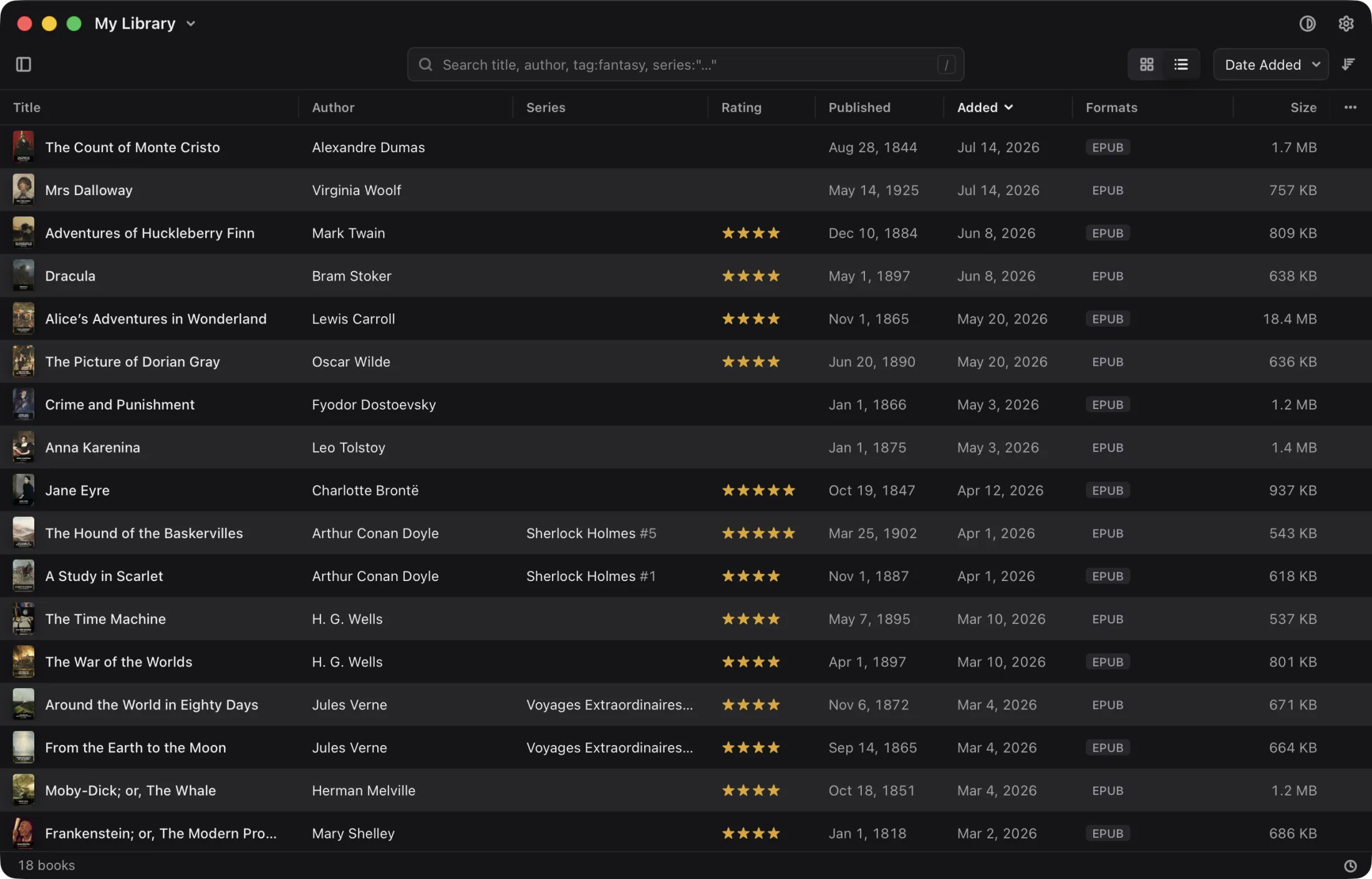Open the settings gear
The width and height of the screenshot is (1372, 879).
tap(1346, 24)
